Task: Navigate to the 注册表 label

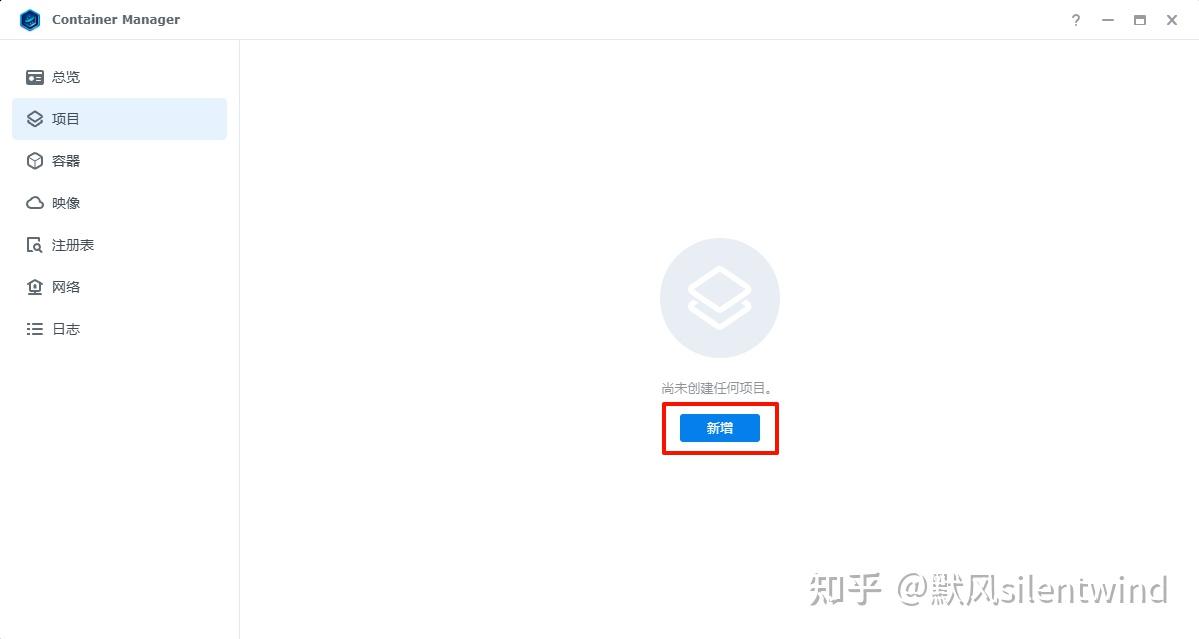Action: click(x=73, y=245)
